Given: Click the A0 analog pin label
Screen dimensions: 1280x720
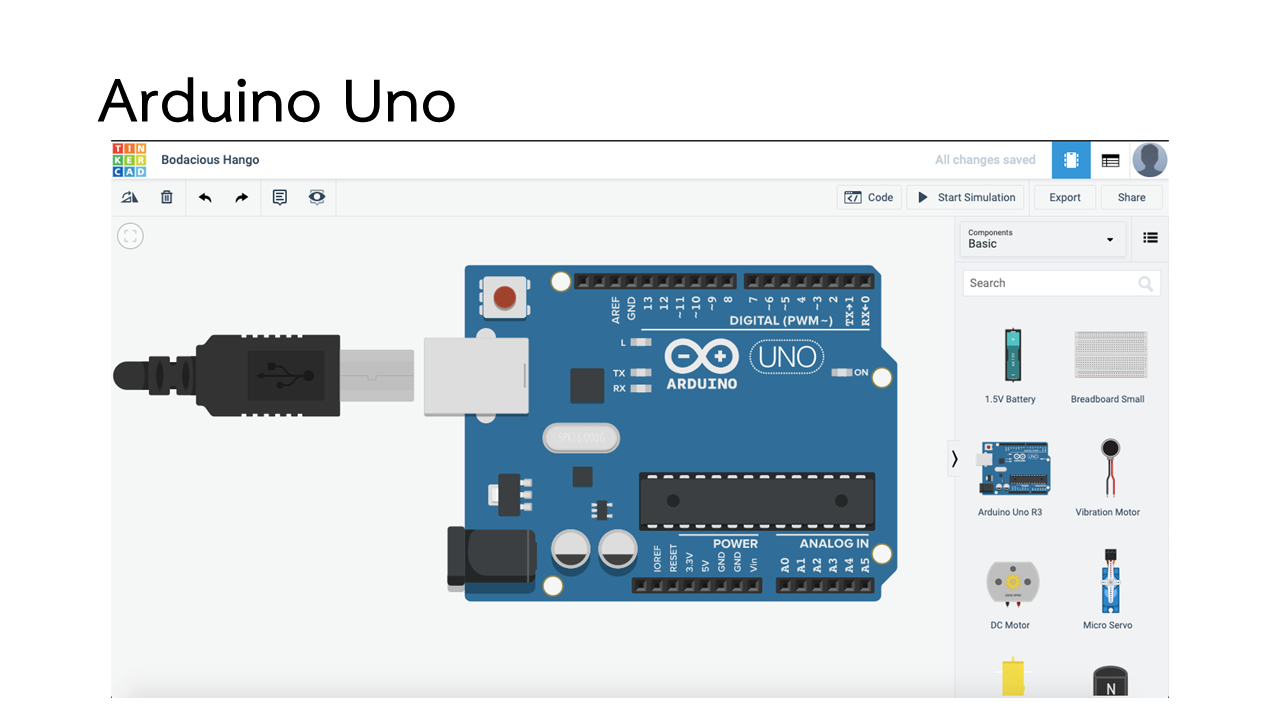Looking at the screenshot, I should [x=785, y=566].
